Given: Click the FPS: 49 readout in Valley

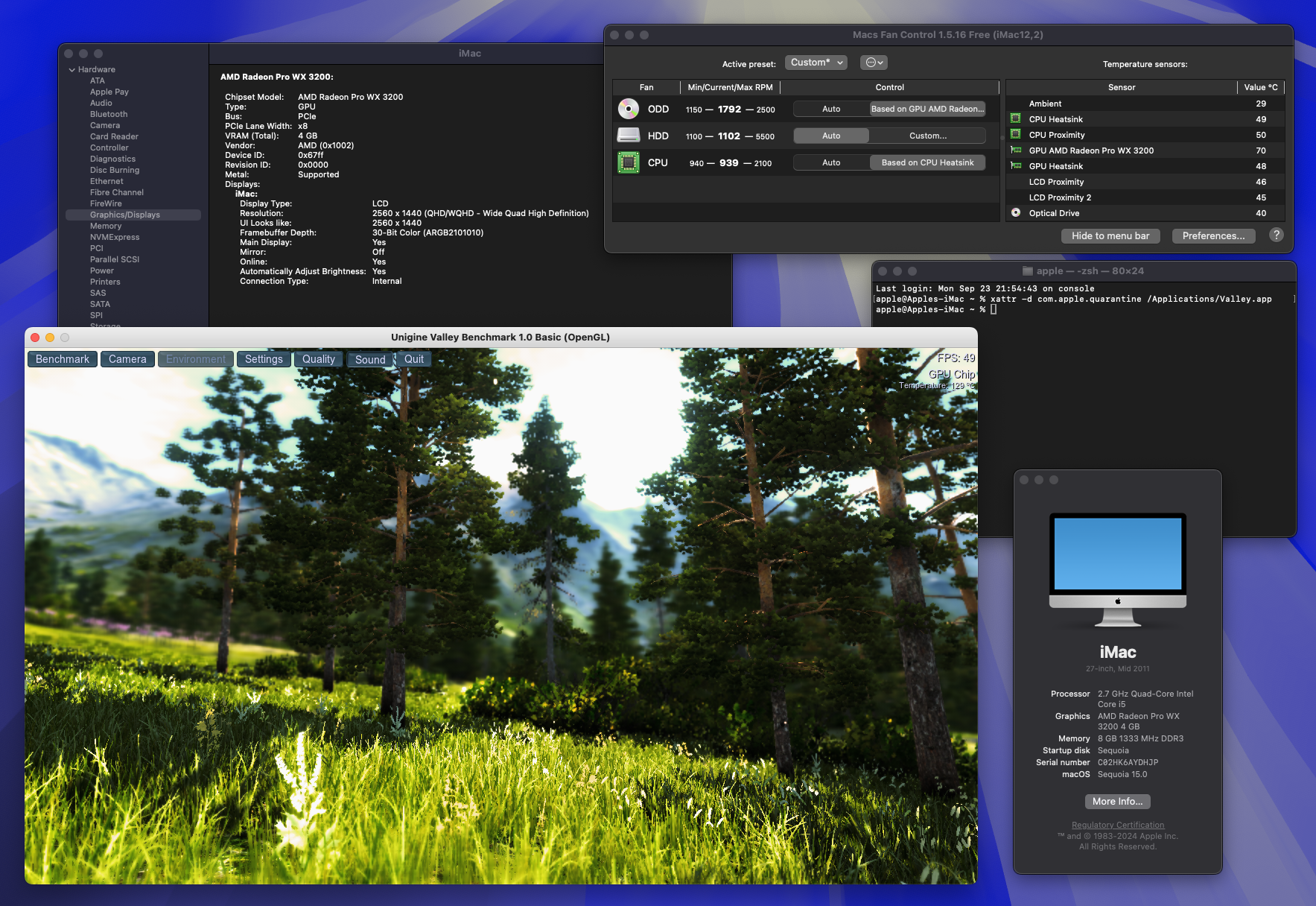Looking at the screenshot, I should pos(956,358).
